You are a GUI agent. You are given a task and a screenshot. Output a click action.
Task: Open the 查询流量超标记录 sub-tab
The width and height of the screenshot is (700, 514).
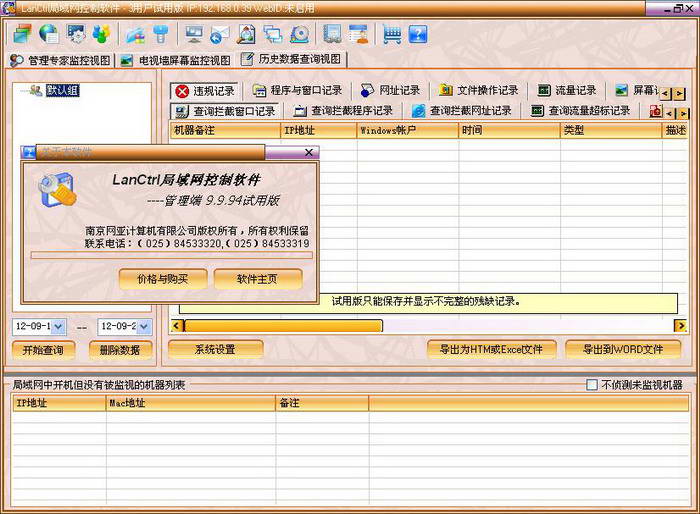[x=581, y=111]
